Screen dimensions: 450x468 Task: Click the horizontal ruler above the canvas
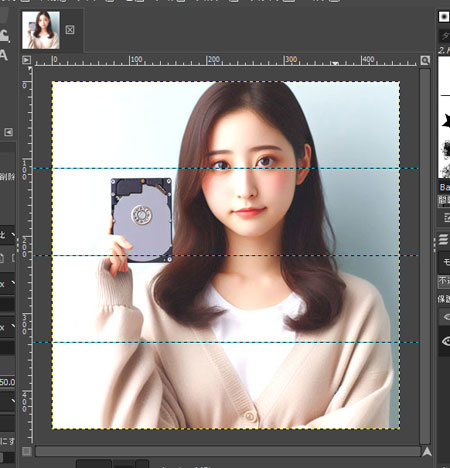[226, 60]
